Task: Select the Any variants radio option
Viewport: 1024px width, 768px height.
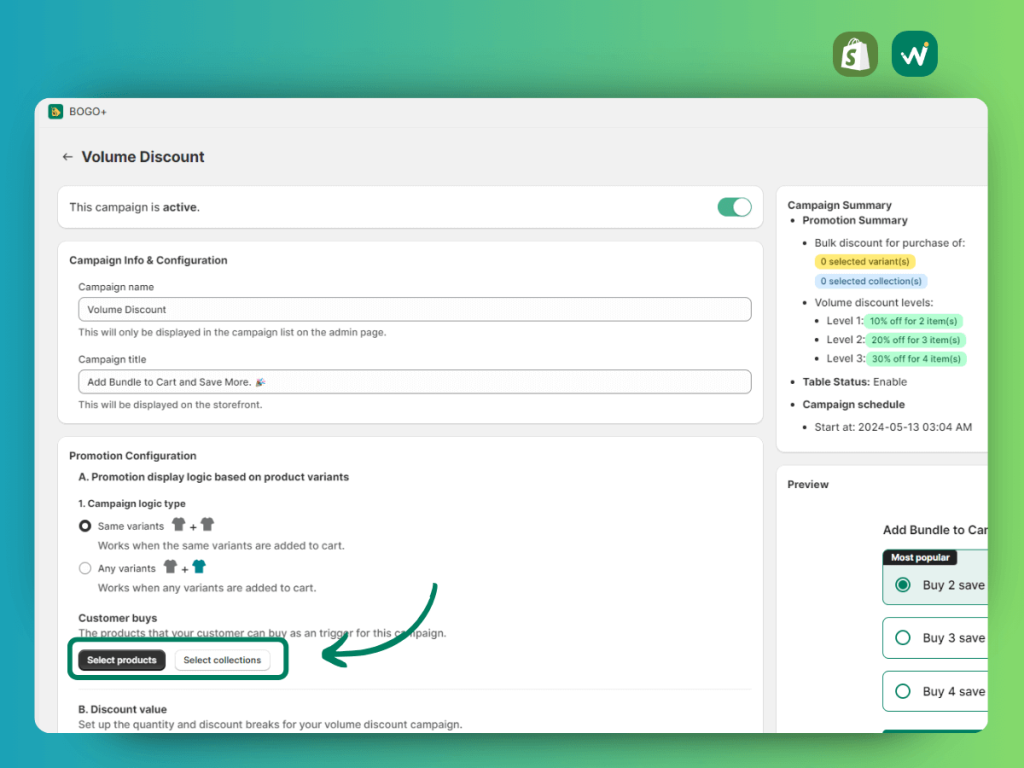Action: point(85,568)
